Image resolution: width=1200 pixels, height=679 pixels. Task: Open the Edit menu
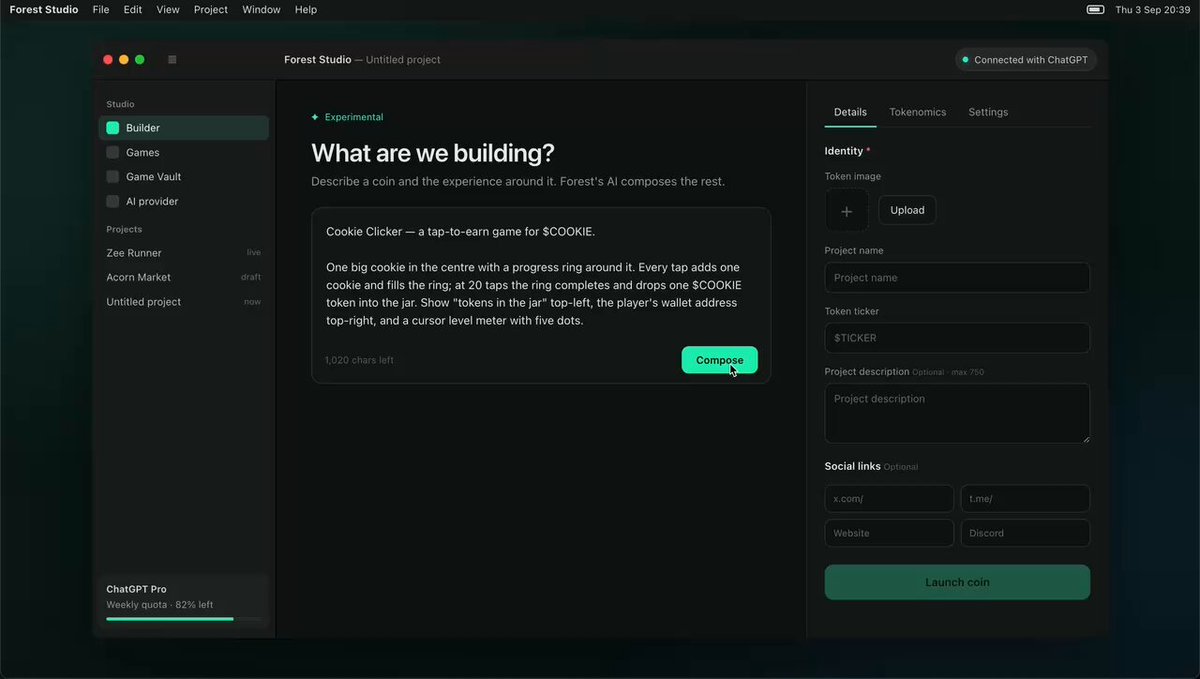click(x=133, y=10)
